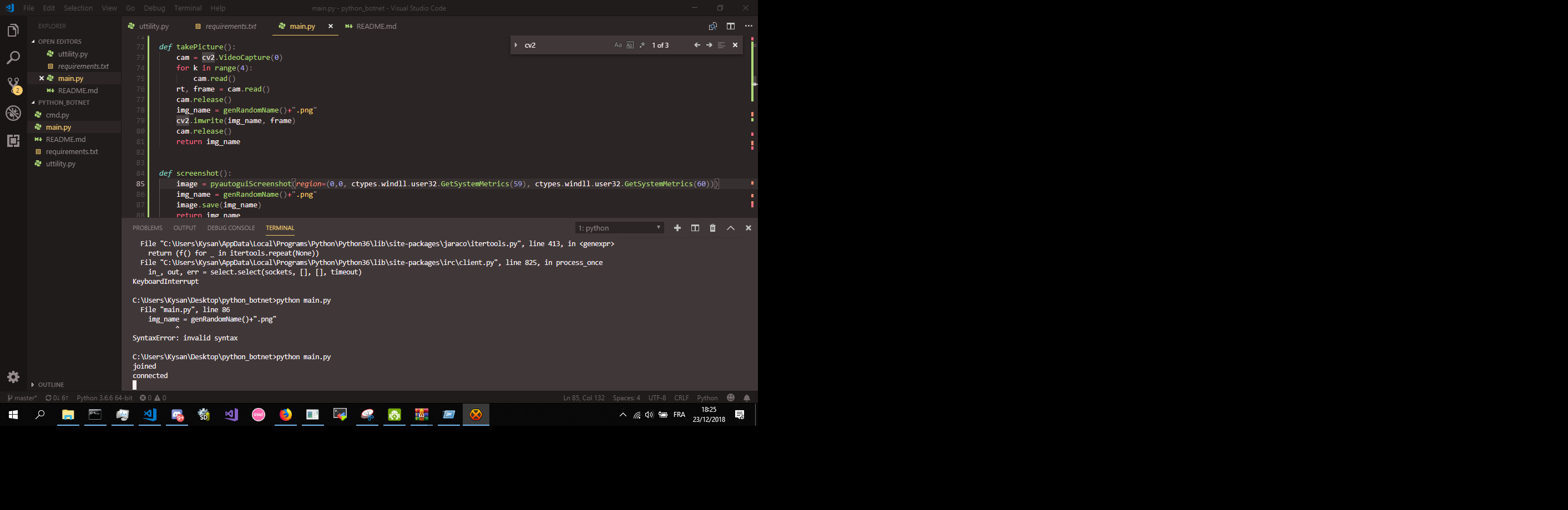The width and height of the screenshot is (1568, 510).
Task: Click the Open Changes icon in editor toolbar
Action: (x=713, y=26)
